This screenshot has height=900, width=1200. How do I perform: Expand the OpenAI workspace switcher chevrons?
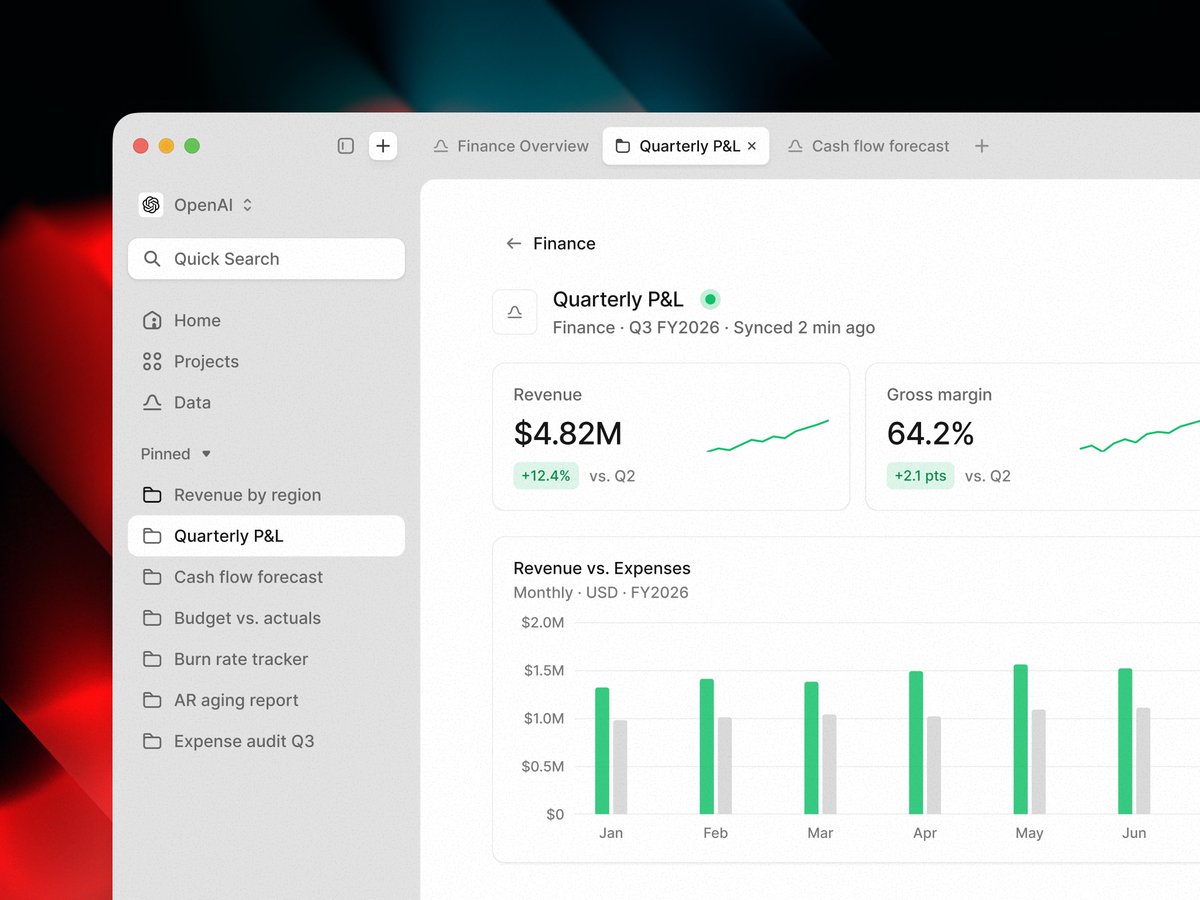pyautogui.click(x=247, y=205)
